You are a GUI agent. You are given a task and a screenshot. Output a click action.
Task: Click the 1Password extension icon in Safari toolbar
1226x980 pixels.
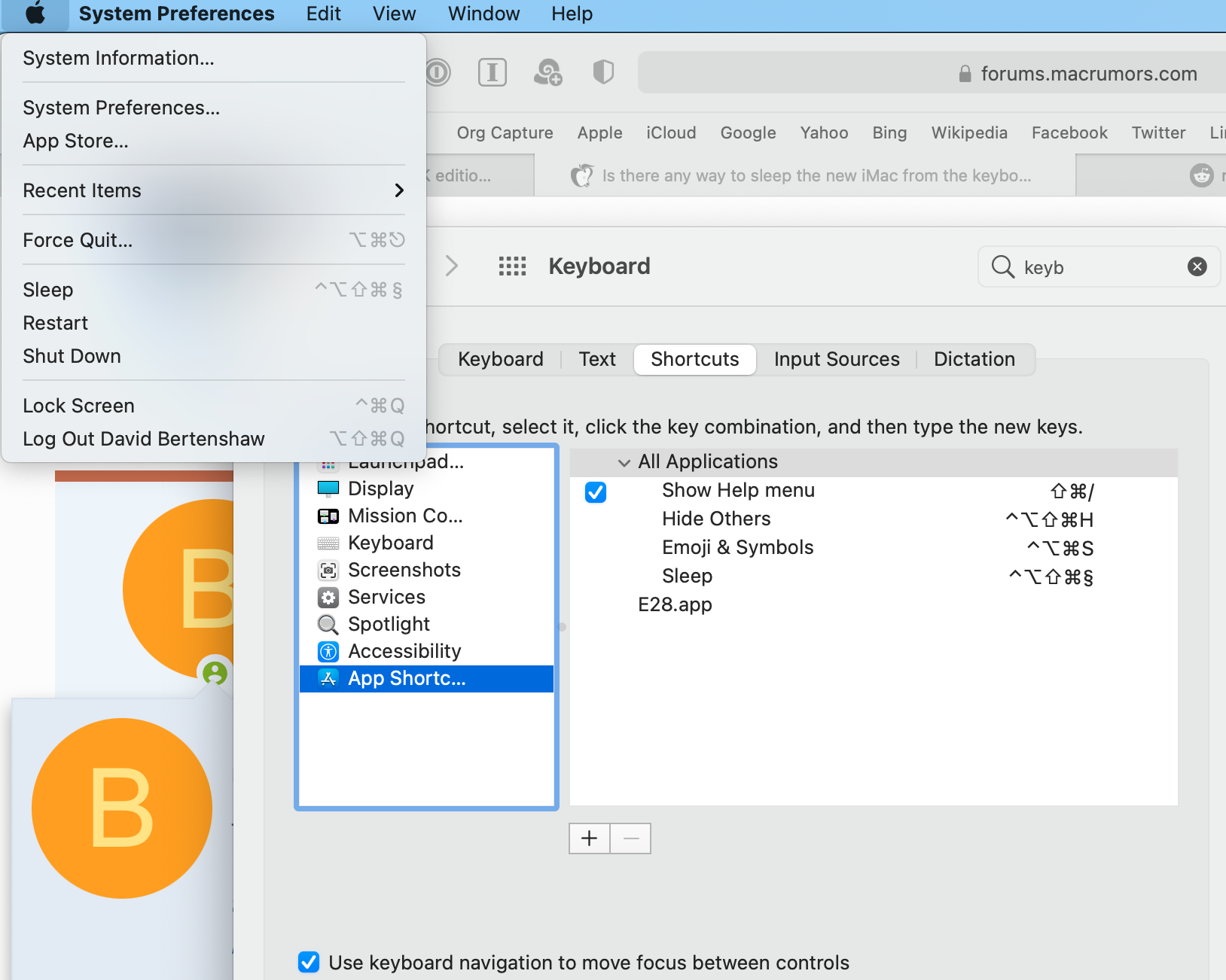(438, 72)
